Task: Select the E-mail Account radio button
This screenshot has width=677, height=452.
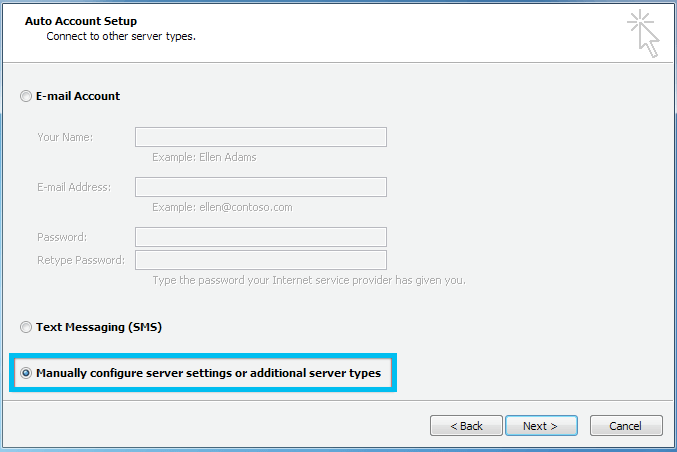Action: point(26,97)
